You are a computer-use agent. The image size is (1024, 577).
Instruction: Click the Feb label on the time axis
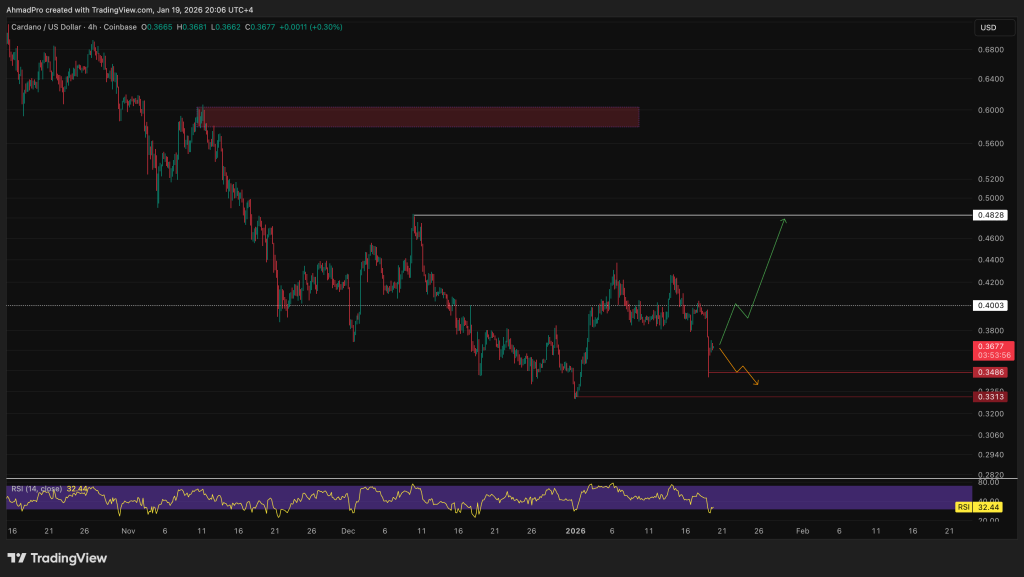[801, 531]
